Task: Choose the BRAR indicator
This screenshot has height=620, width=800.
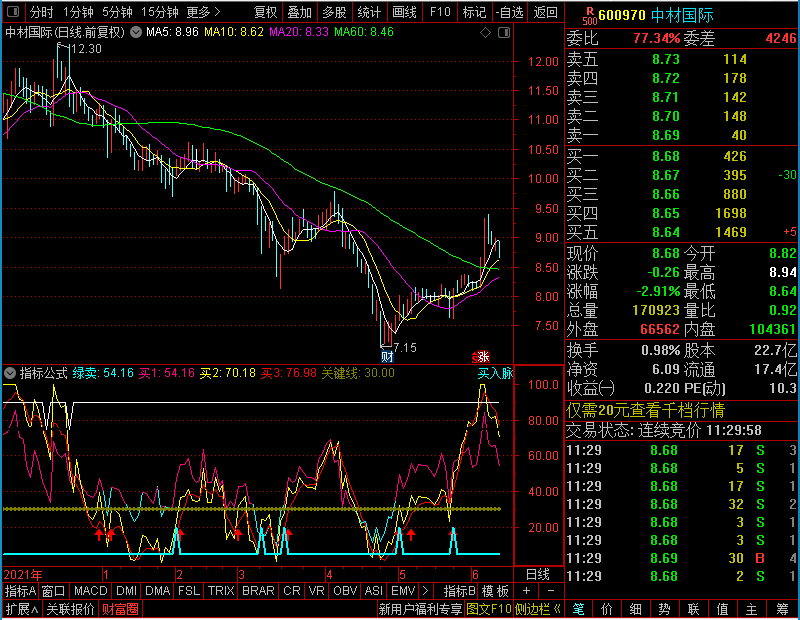Action: tap(258, 591)
